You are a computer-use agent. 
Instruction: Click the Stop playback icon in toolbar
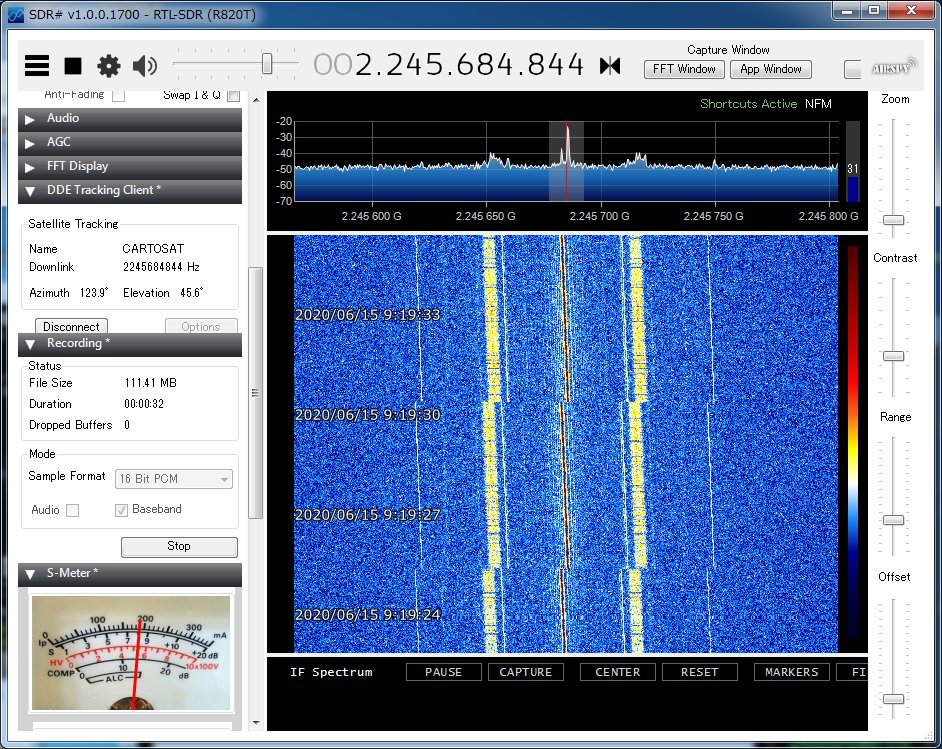pyautogui.click(x=71, y=65)
